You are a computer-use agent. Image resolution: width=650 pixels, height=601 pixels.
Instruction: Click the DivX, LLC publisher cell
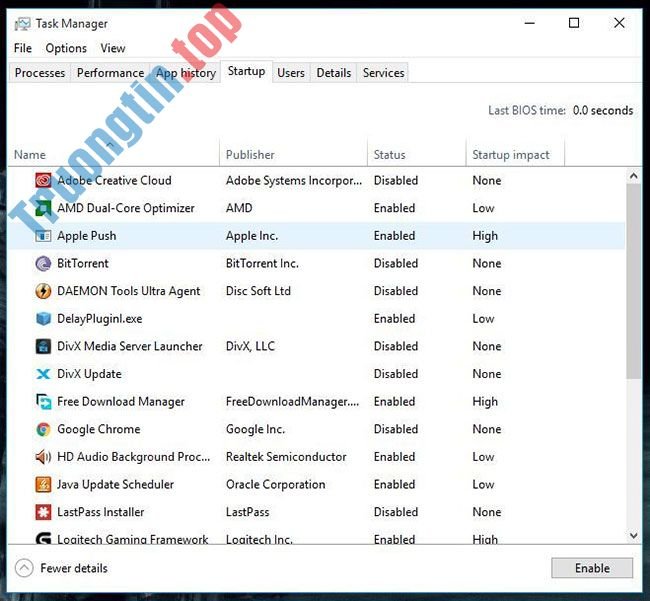pos(250,347)
